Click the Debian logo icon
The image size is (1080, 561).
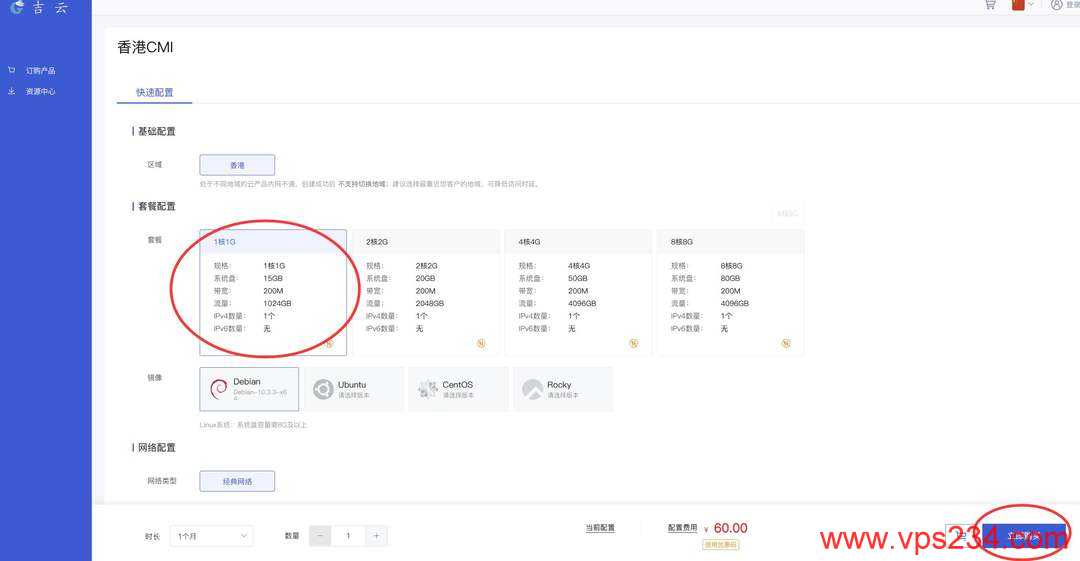218,389
